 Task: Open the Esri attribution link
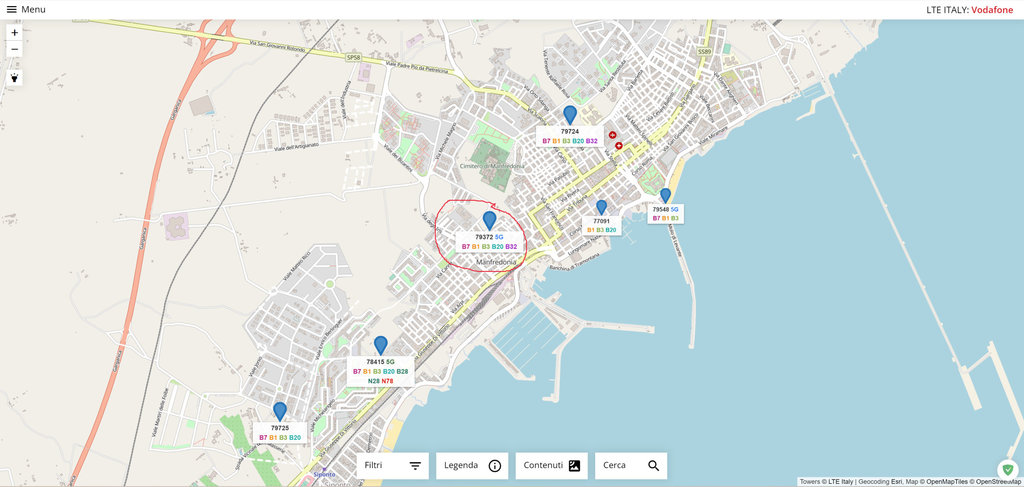click(896, 482)
